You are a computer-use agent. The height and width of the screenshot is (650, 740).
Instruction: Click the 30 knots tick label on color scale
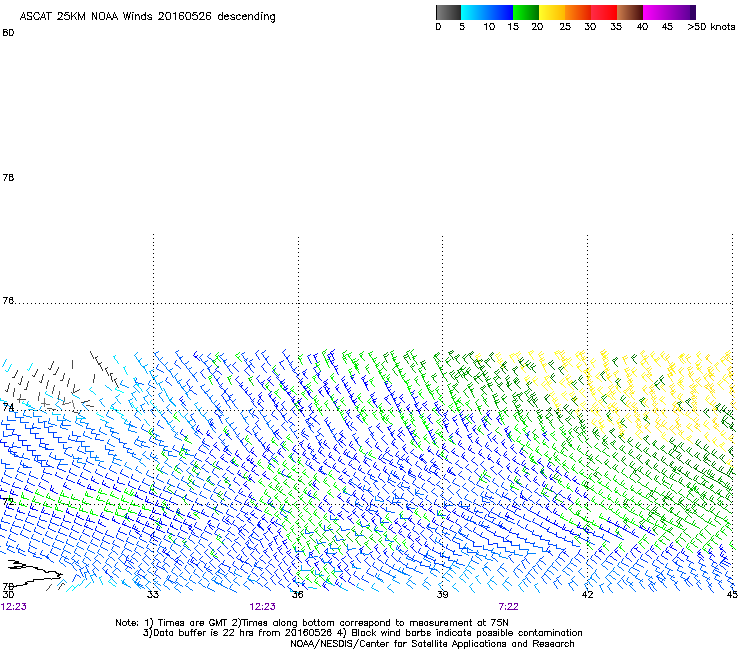click(590, 27)
